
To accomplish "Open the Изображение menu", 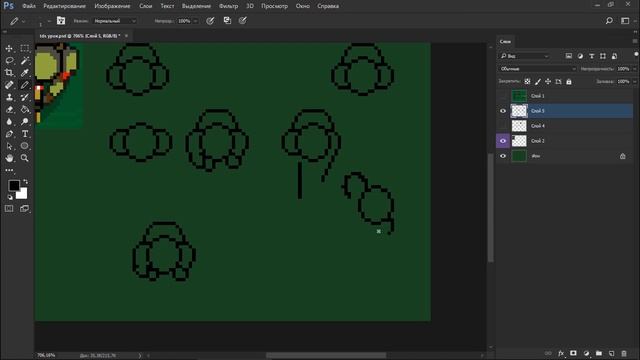I will [x=112, y=6].
